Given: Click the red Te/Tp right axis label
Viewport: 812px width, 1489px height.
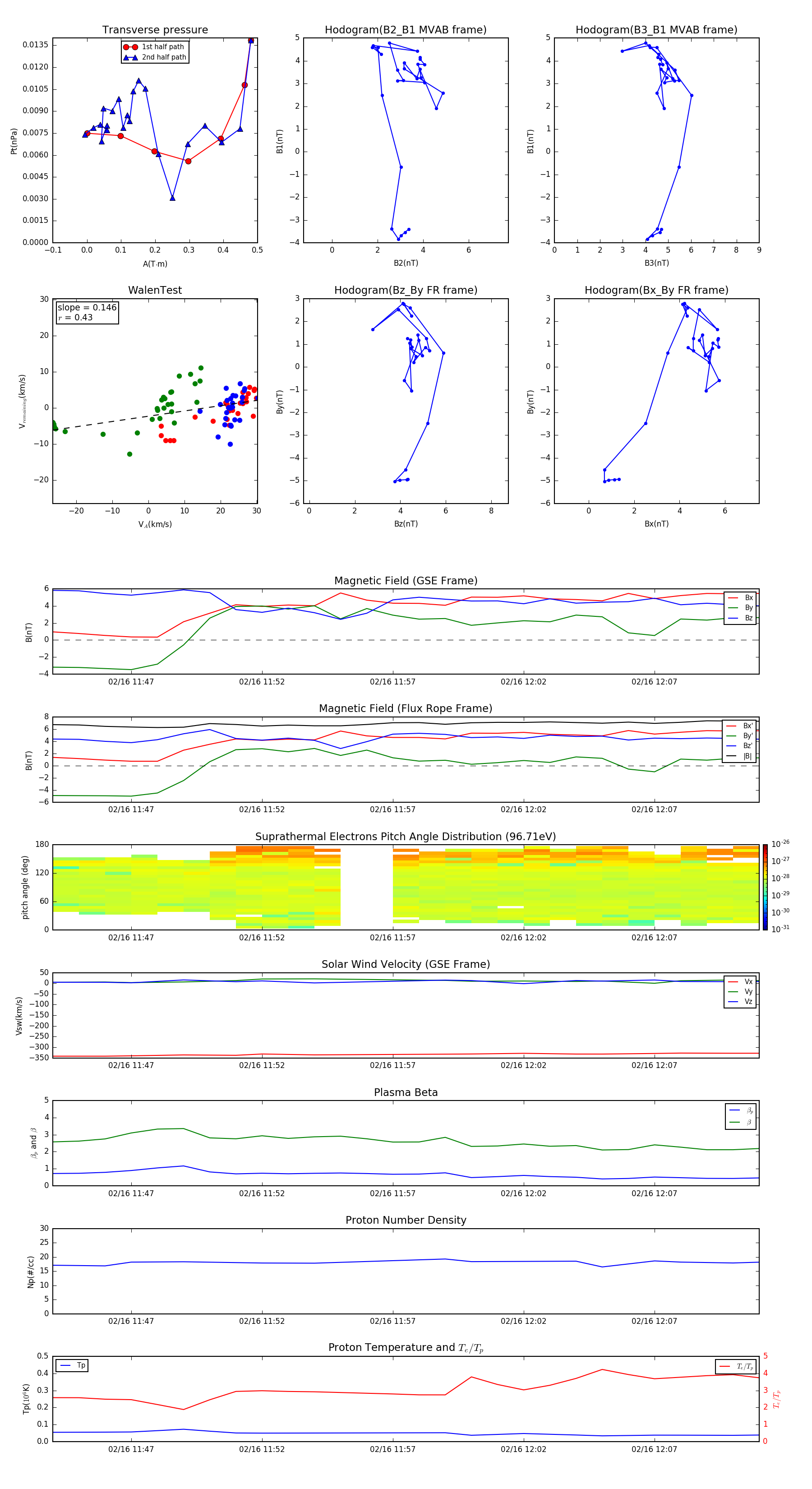Looking at the screenshot, I should [x=777, y=1399].
